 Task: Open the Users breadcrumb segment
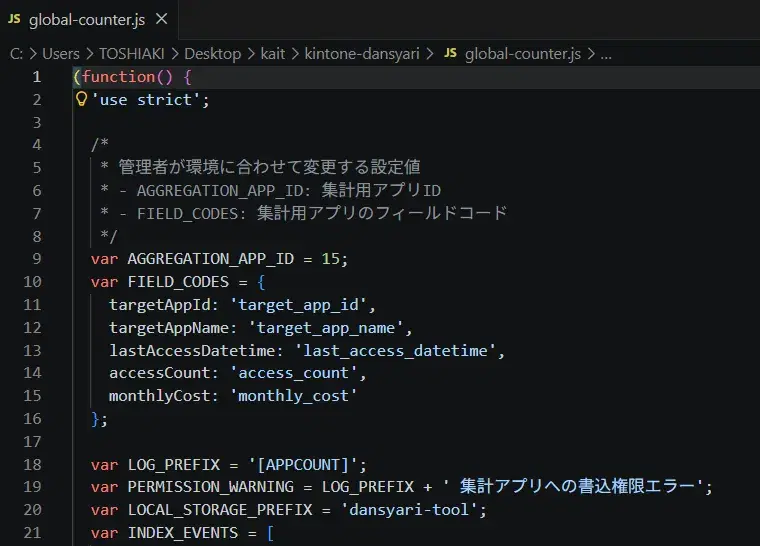click(x=61, y=53)
